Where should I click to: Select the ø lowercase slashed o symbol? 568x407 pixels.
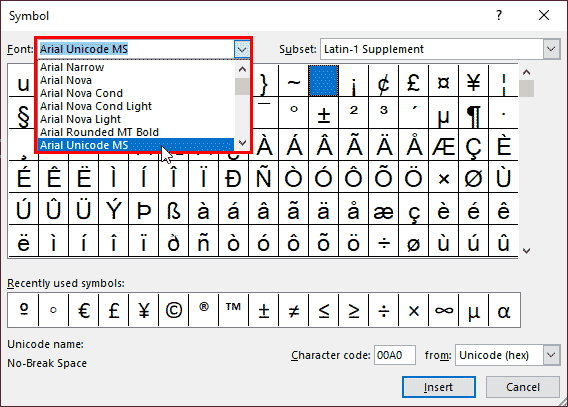coord(414,240)
